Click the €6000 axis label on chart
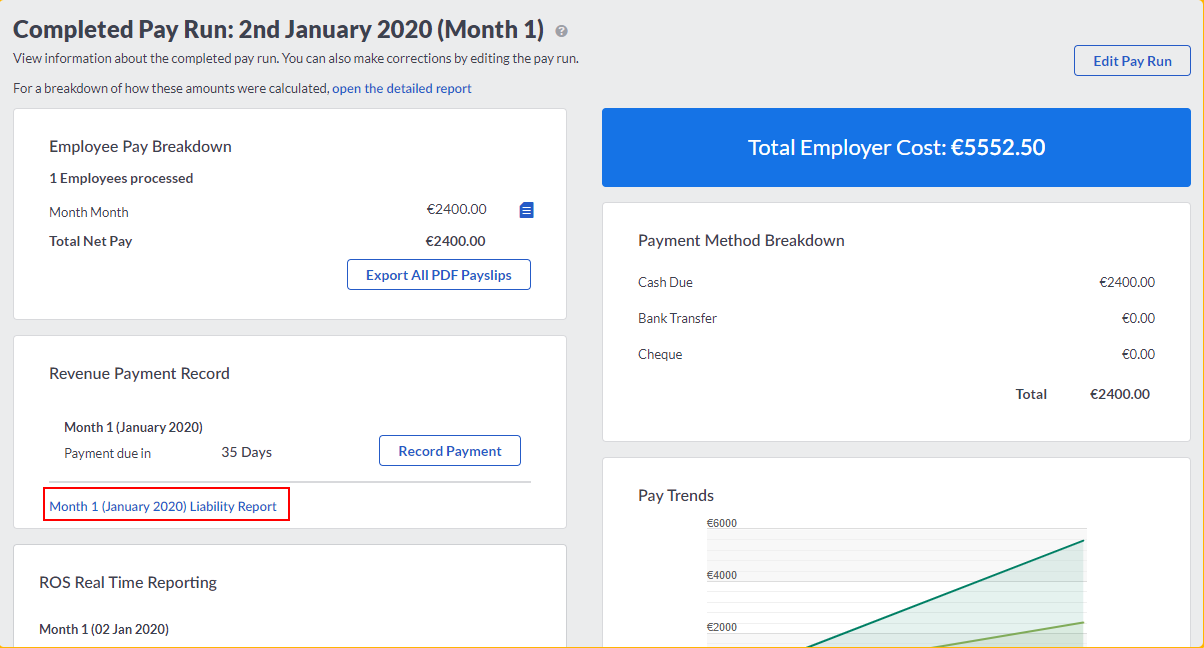Image resolution: width=1204 pixels, height=648 pixels. click(722, 523)
